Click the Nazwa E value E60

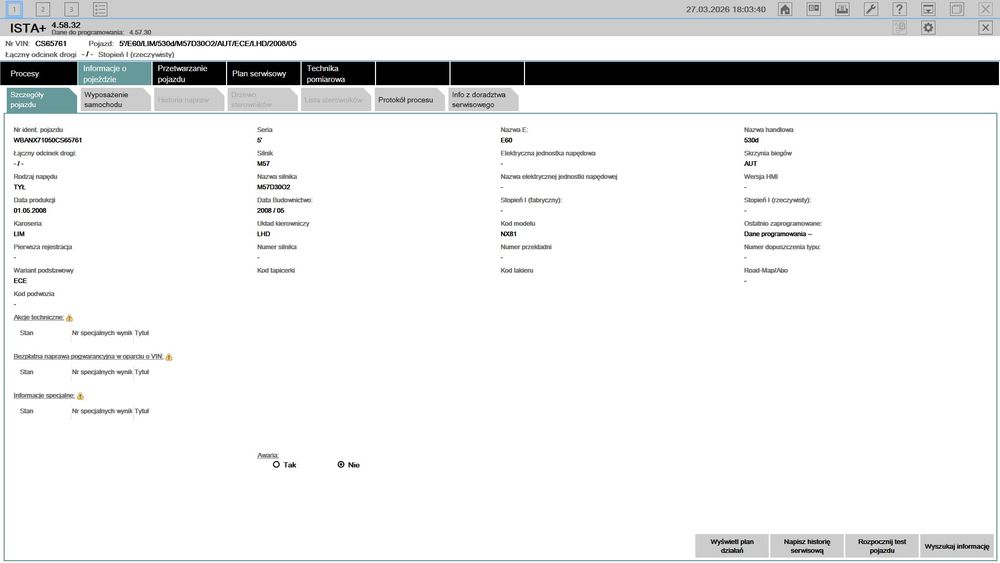[506, 140]
